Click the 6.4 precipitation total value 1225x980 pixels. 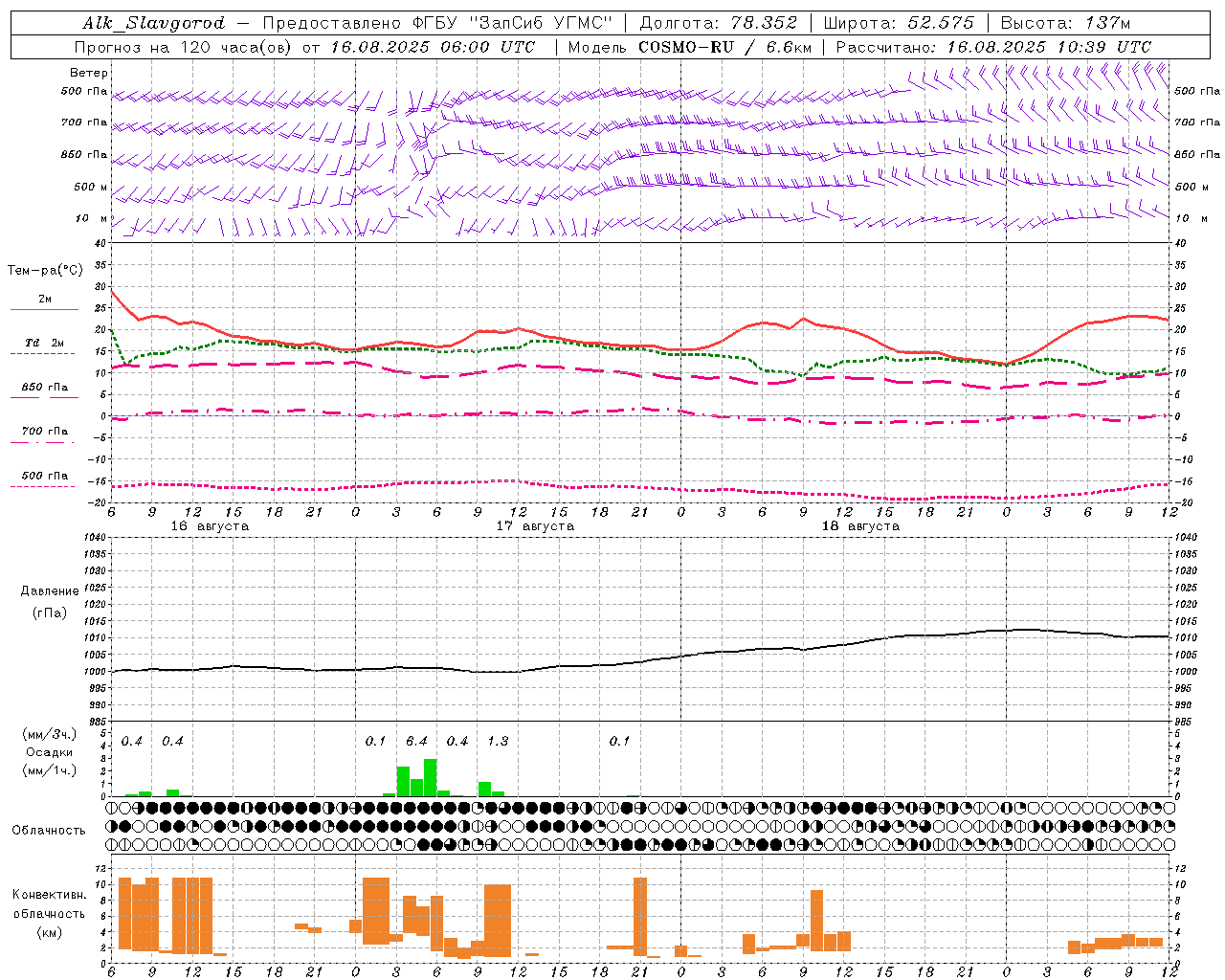click(x=416, y=742)
